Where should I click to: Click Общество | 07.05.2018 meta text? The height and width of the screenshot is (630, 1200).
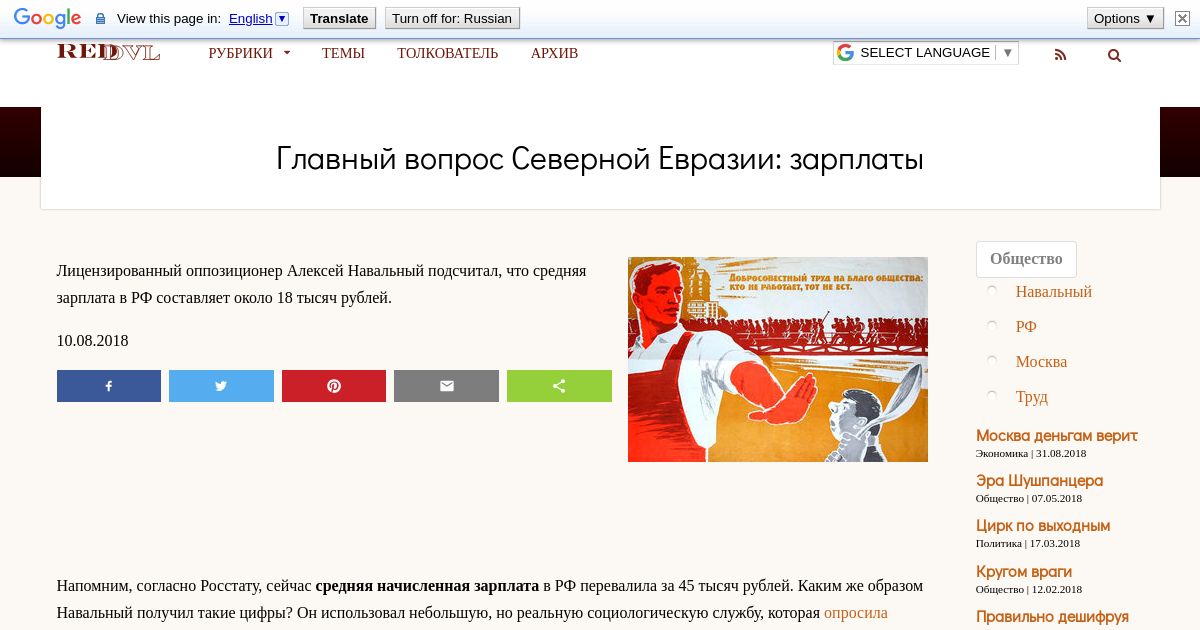point(1029,498)
